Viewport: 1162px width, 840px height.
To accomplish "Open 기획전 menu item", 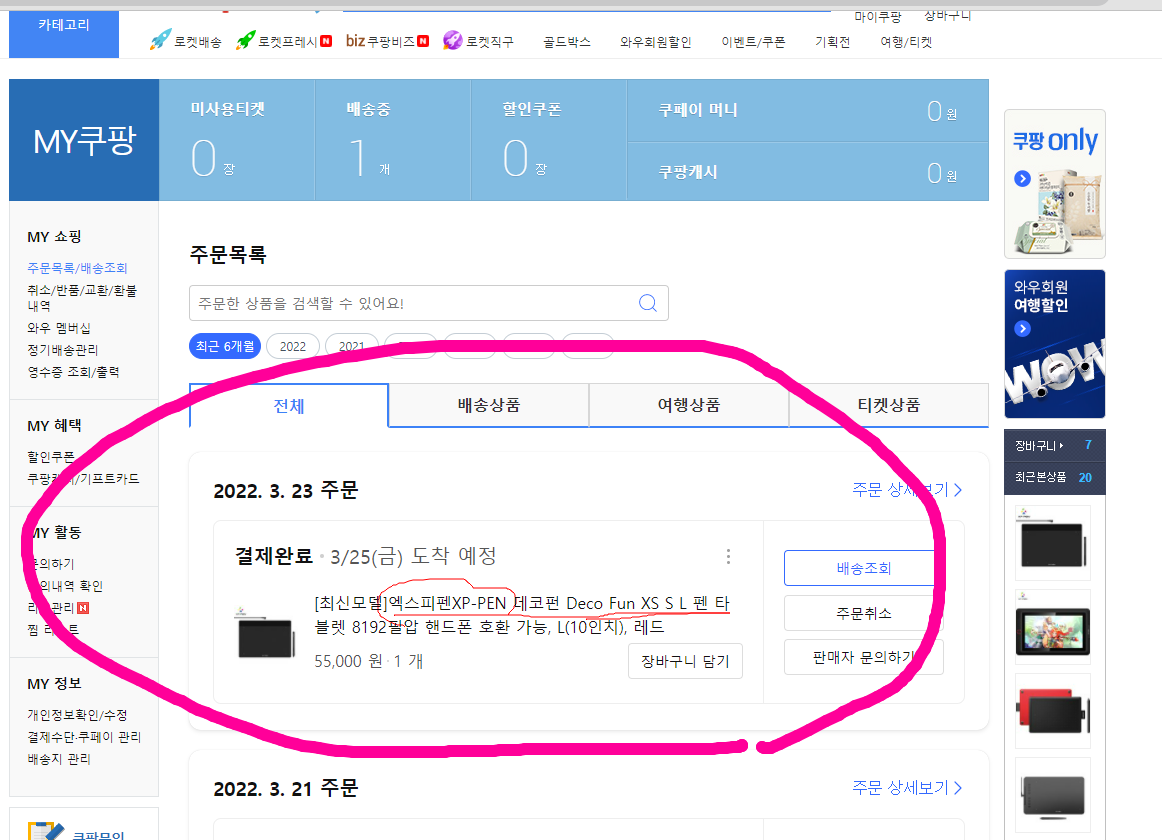I will (832, 42).
